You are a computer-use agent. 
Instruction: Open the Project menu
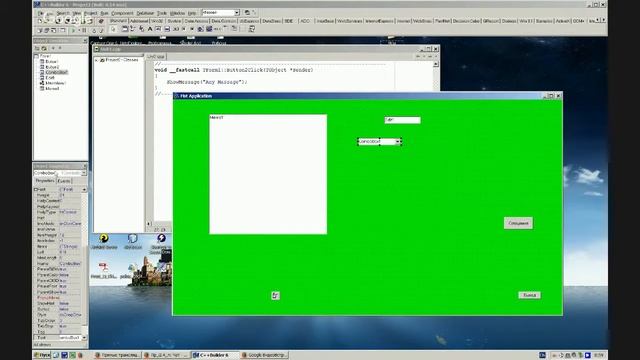point(91,13)
